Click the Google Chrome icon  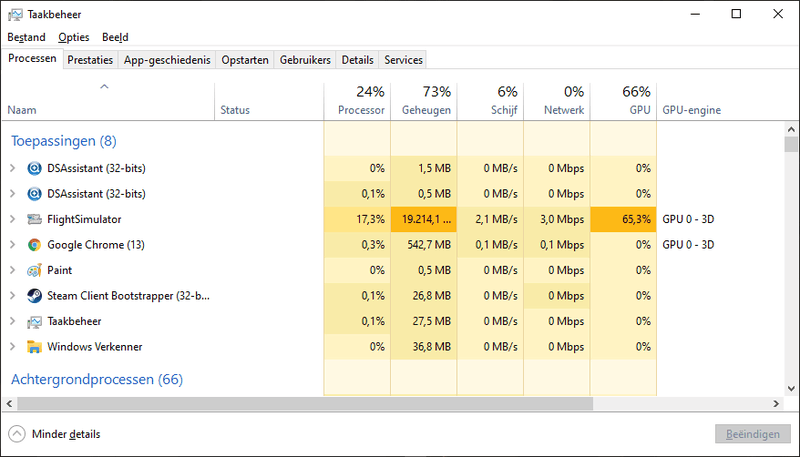34,245
